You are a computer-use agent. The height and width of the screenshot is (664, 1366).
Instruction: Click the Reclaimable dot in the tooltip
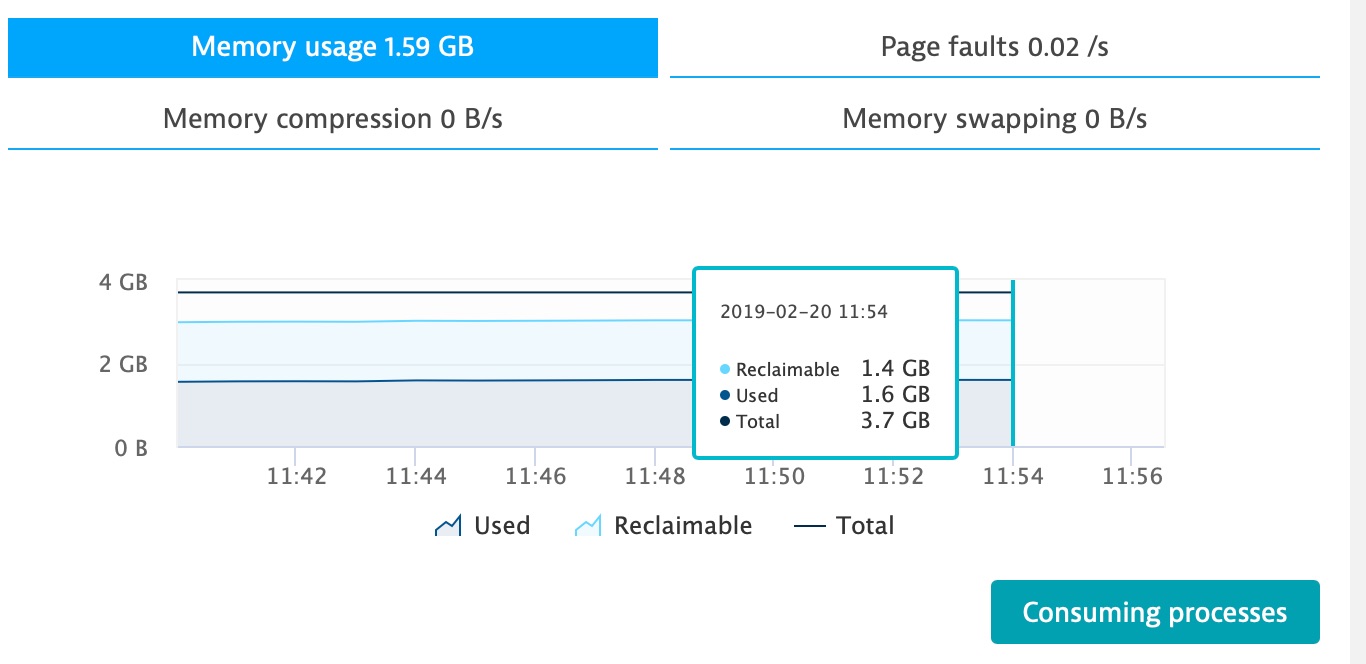tap(725, 370)
